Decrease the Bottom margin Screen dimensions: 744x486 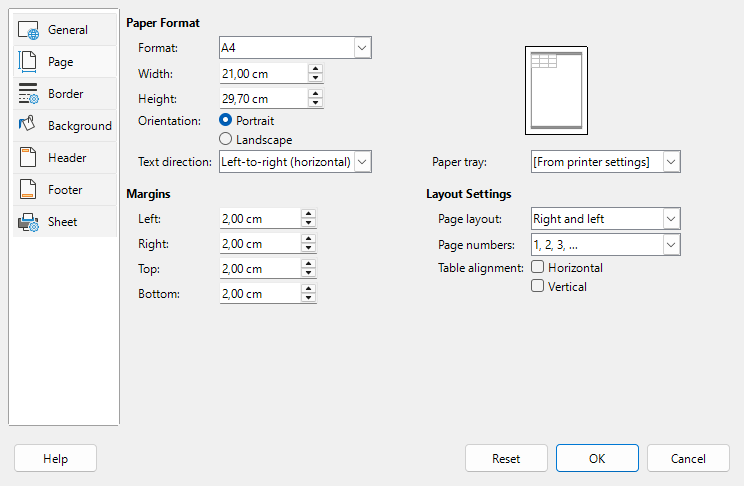308,298
